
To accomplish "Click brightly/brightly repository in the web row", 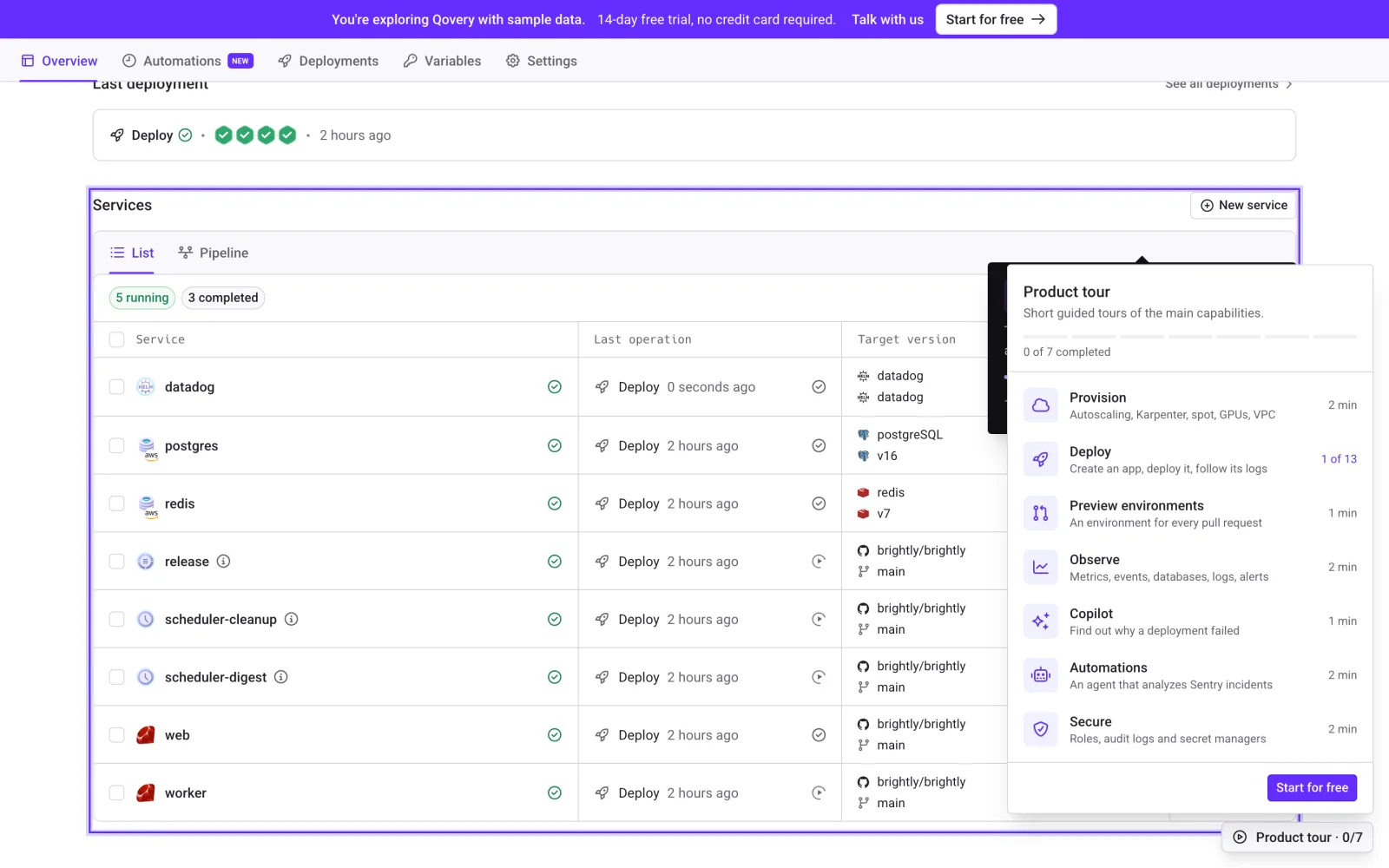I will coord(921,724).
